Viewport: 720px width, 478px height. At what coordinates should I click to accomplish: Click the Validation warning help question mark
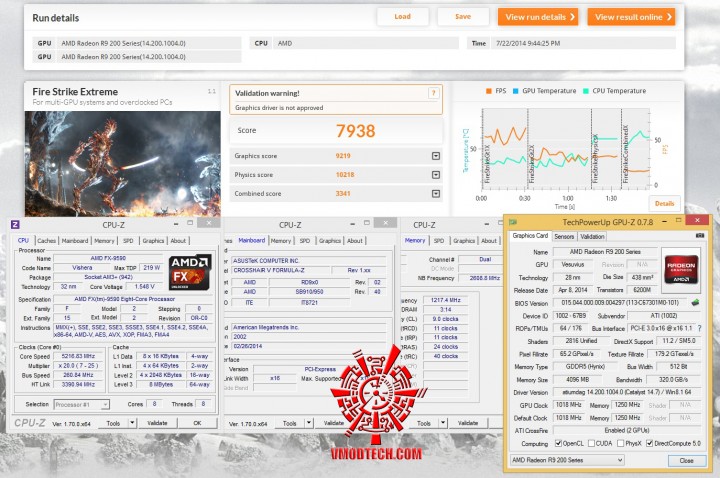(433, 93)
